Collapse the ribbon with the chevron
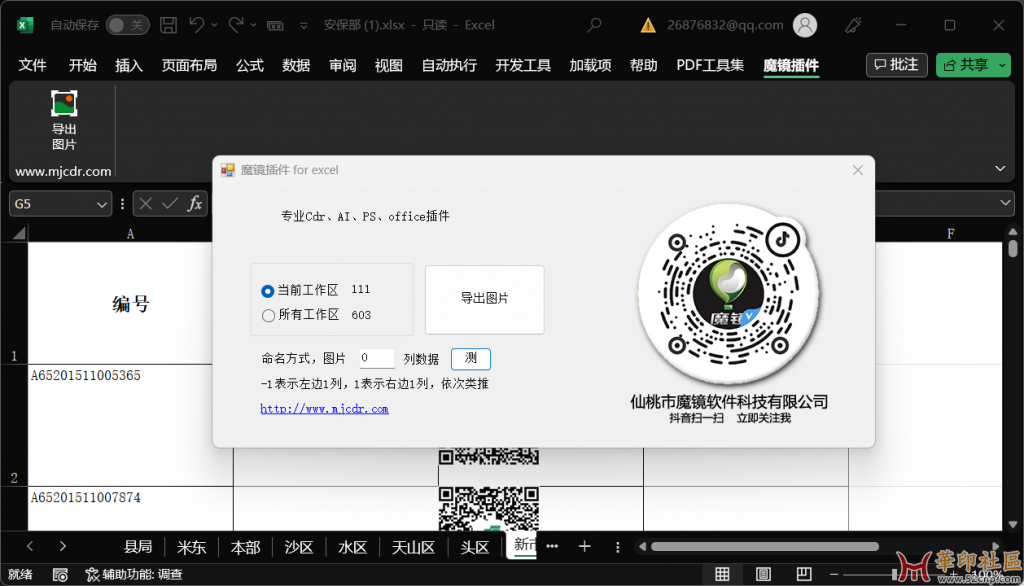Viewport: 1024px width, 586px height. 1000,169
